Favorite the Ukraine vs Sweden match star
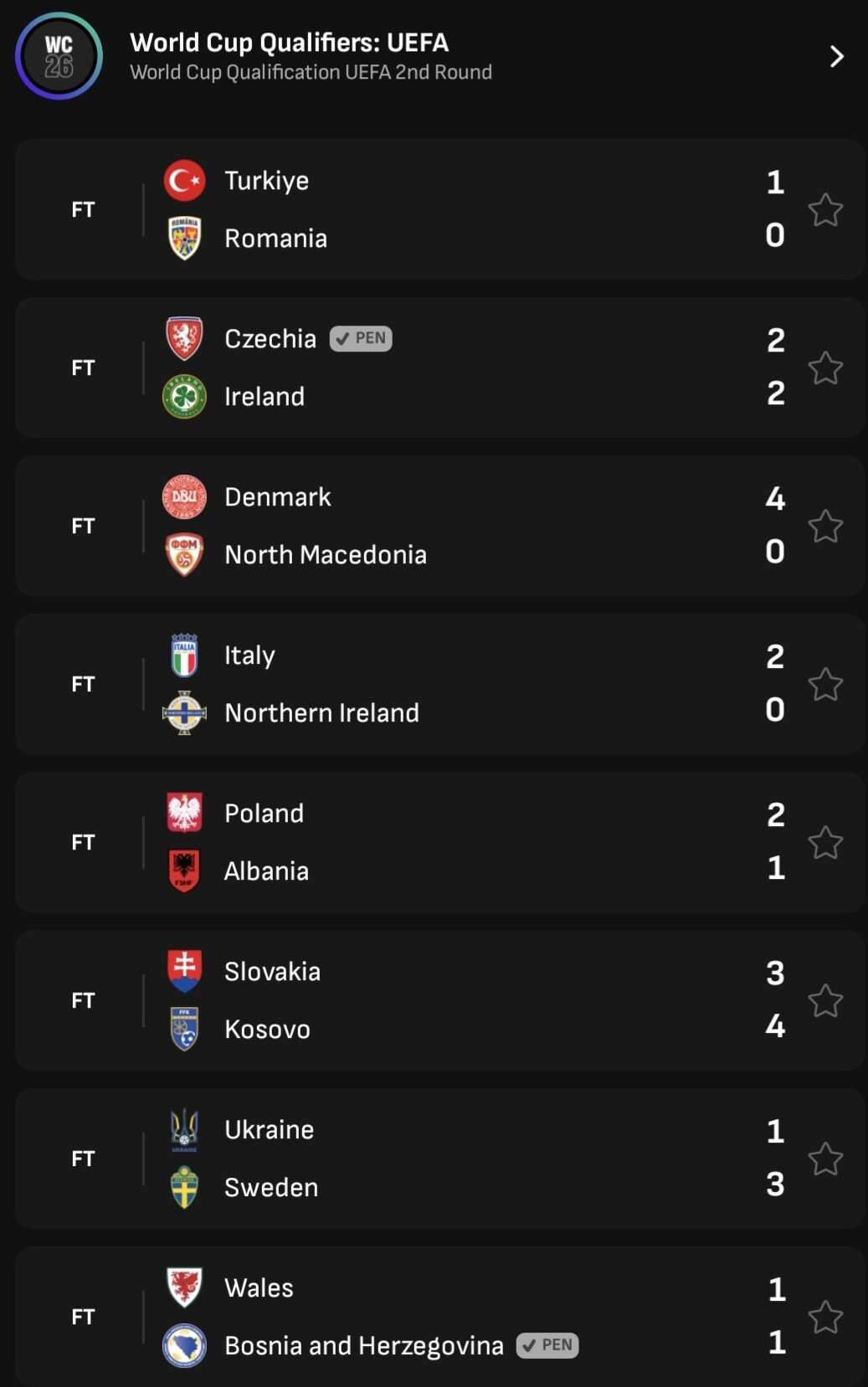This screenshot has width=868, height=1387. tap(825, 1159)
